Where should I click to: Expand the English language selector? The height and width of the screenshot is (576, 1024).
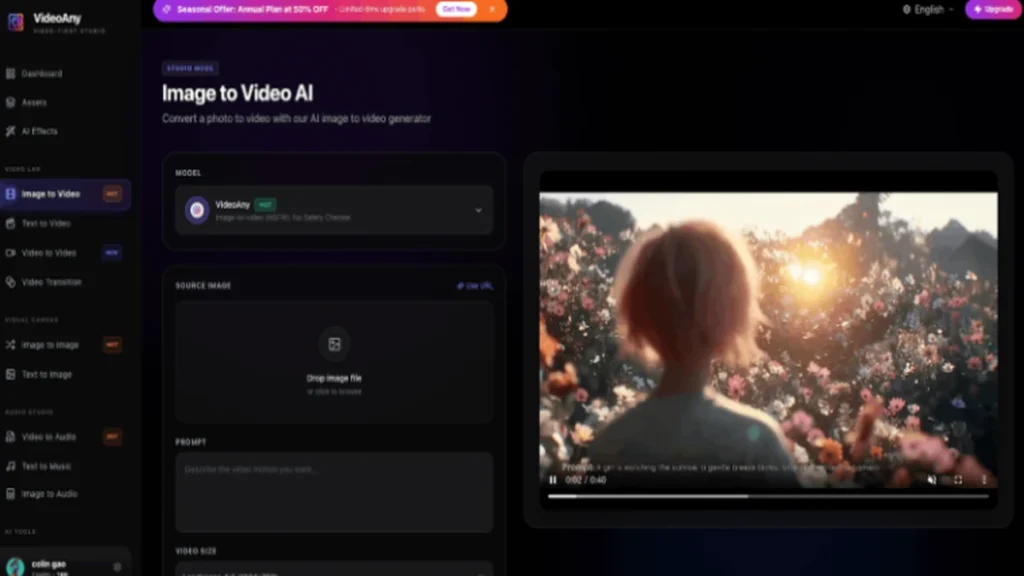[x=927, y=9]
